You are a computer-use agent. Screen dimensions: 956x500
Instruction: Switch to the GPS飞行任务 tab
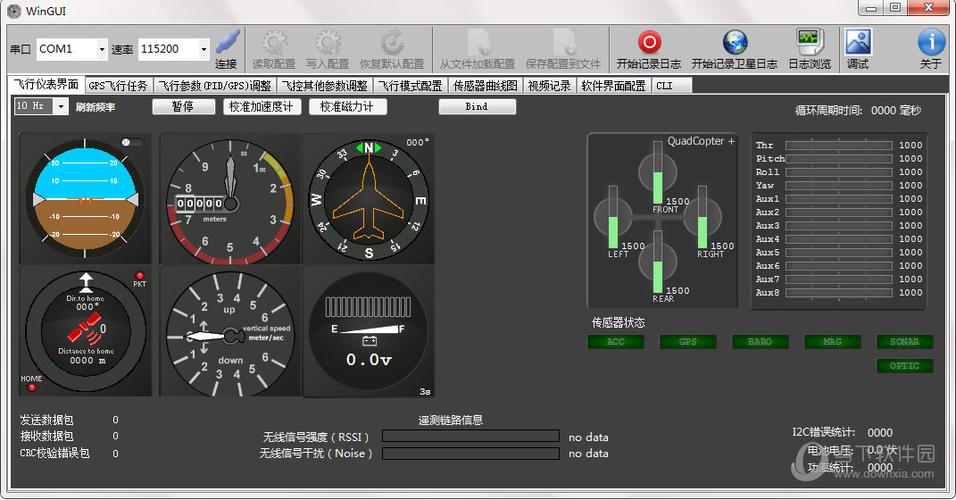118,86
